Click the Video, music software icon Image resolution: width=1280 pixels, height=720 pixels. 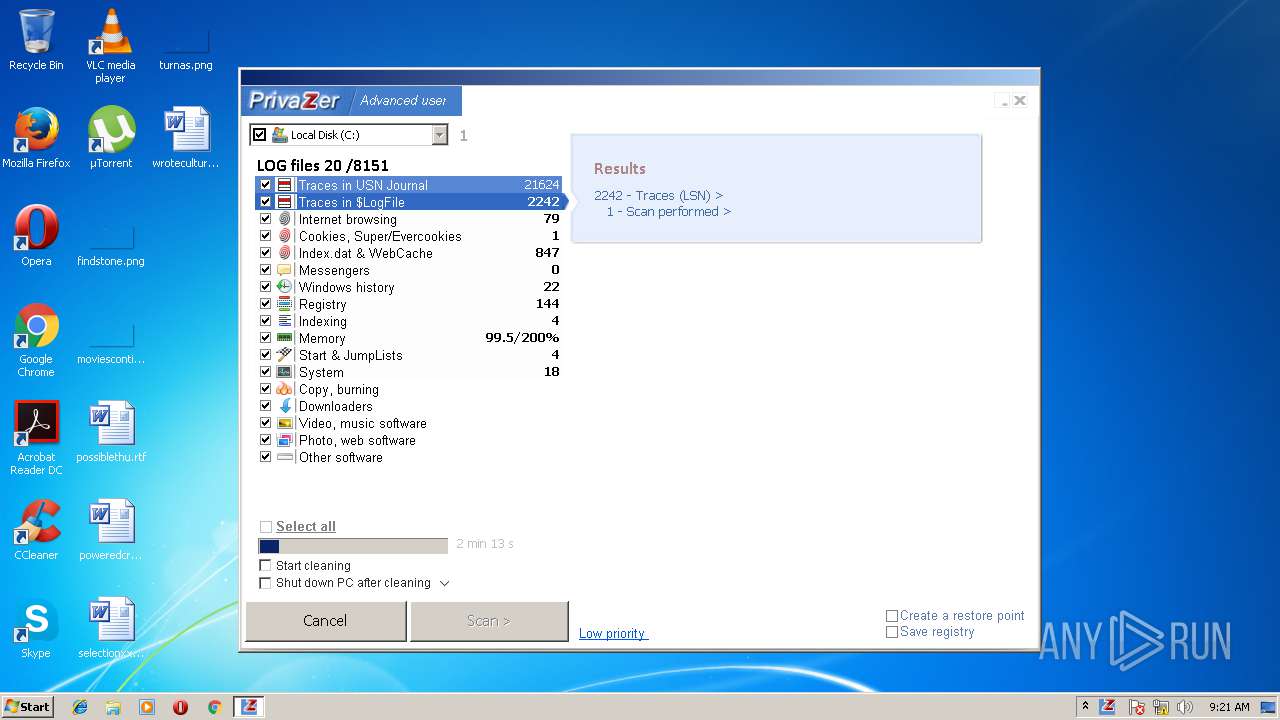tap(285, 423)
